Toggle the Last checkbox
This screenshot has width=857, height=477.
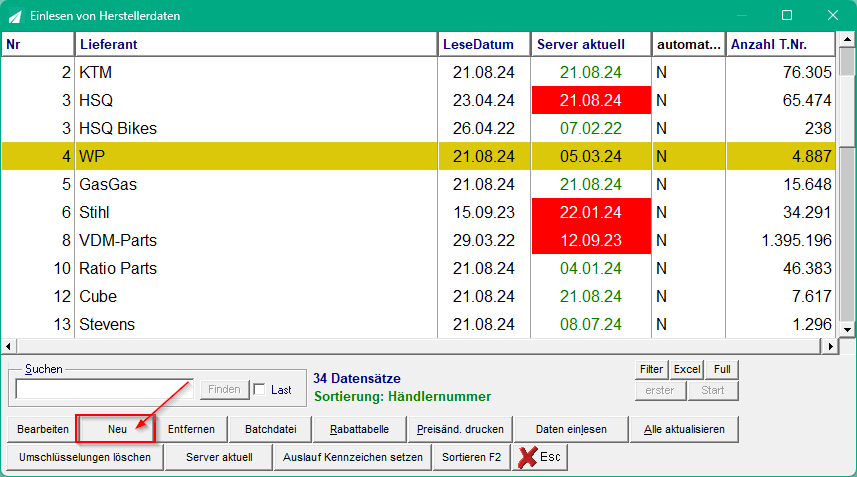(x=260, y=390)
